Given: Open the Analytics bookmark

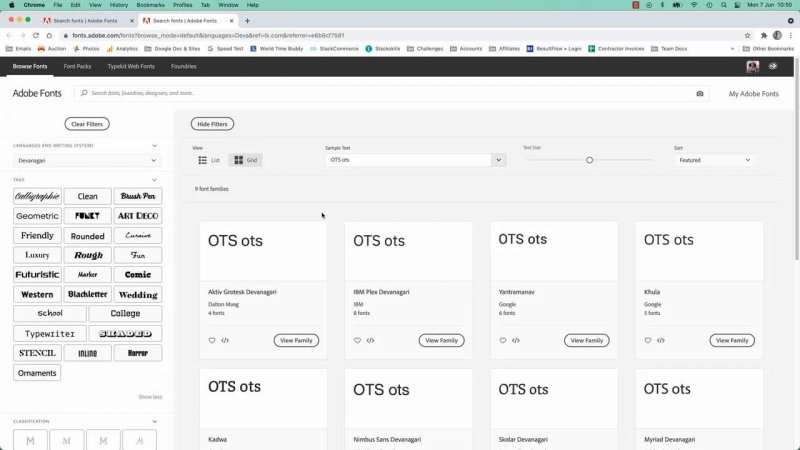Looking at the screenshot, I should 122,49.
